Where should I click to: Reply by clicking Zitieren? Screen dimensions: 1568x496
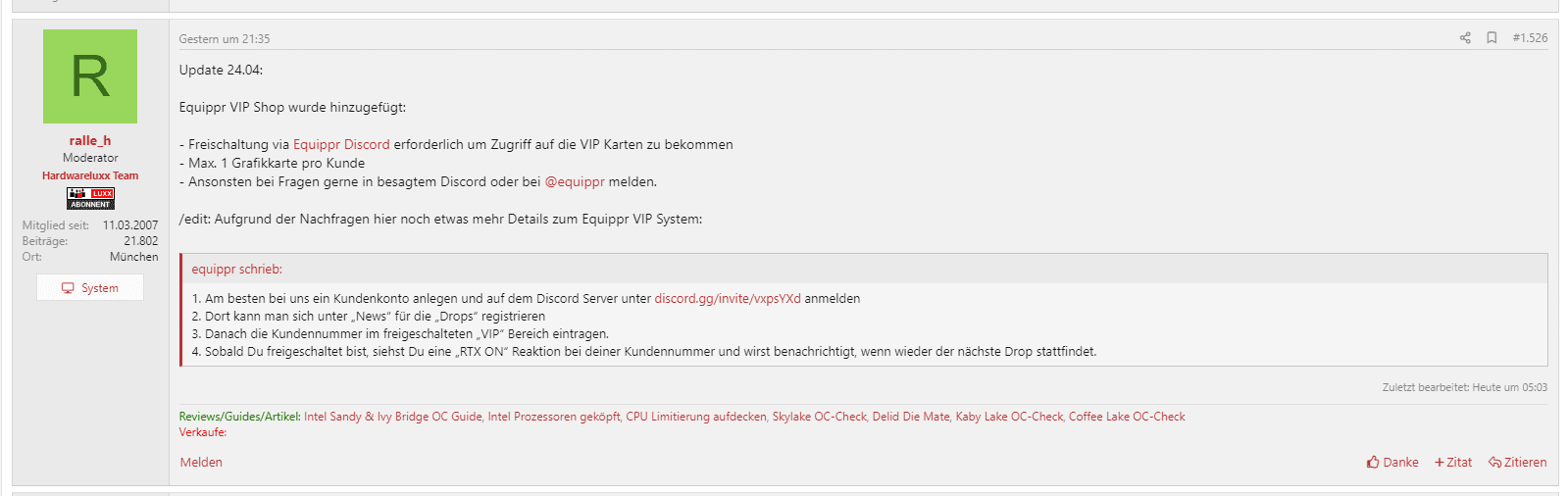click(1517, 463)
